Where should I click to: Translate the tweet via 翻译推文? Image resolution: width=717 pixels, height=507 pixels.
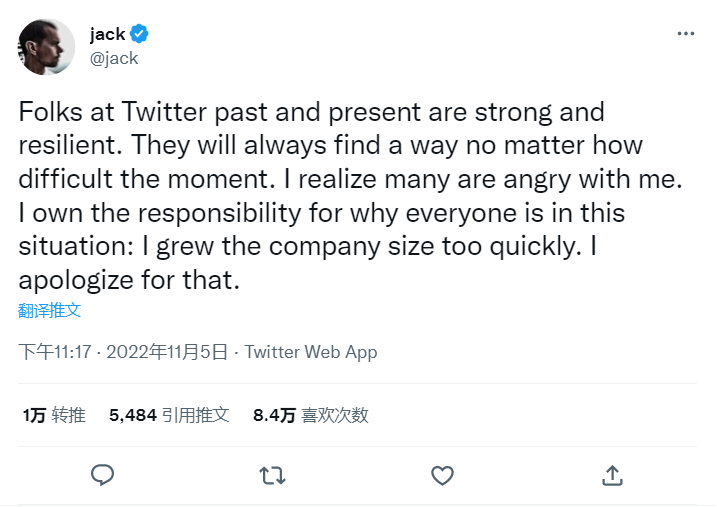click(49, 310)
